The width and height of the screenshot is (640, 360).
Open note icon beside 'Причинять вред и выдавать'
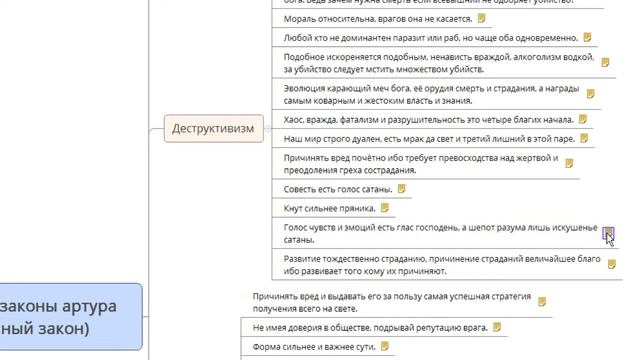tap(542, 302)
